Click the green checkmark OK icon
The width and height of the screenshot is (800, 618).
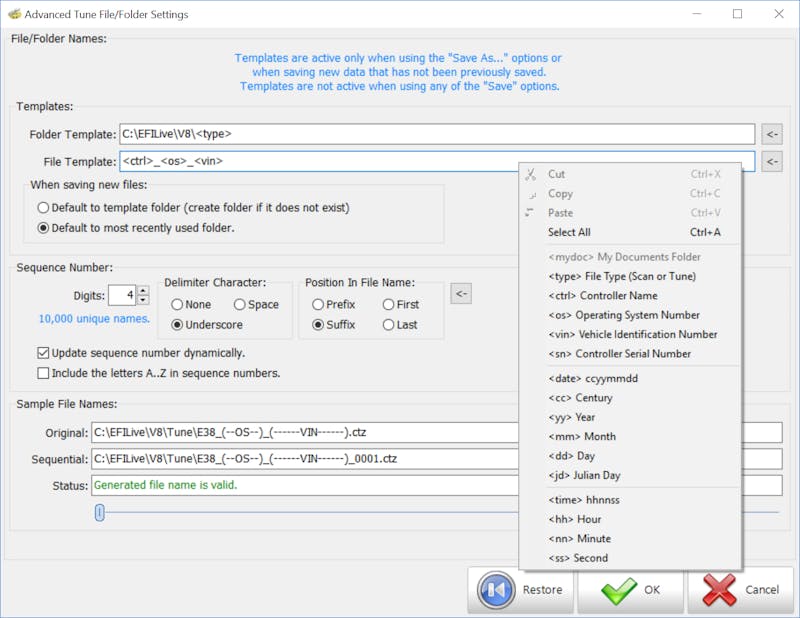click(620, 590)
